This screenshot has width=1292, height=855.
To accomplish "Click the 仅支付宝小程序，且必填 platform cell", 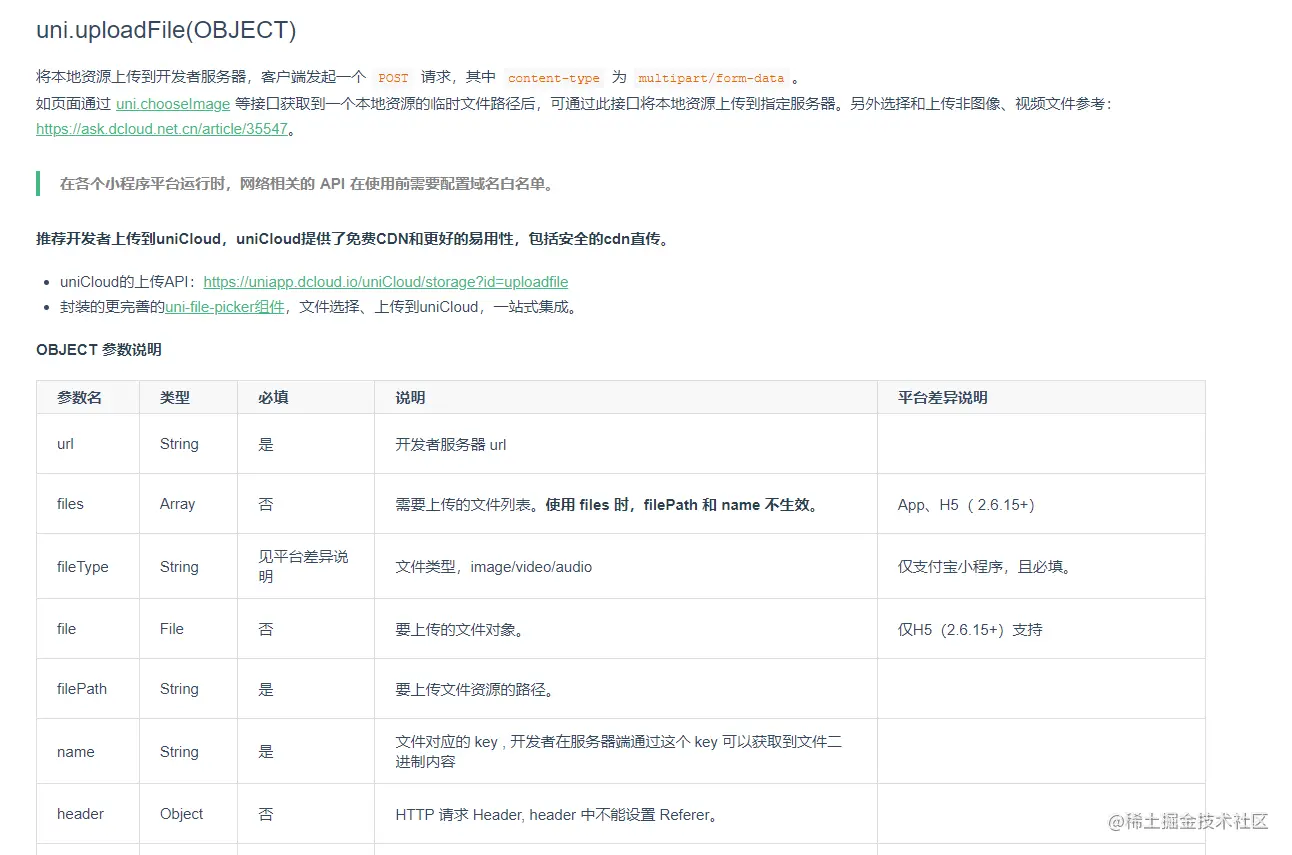I will 1041,567.
